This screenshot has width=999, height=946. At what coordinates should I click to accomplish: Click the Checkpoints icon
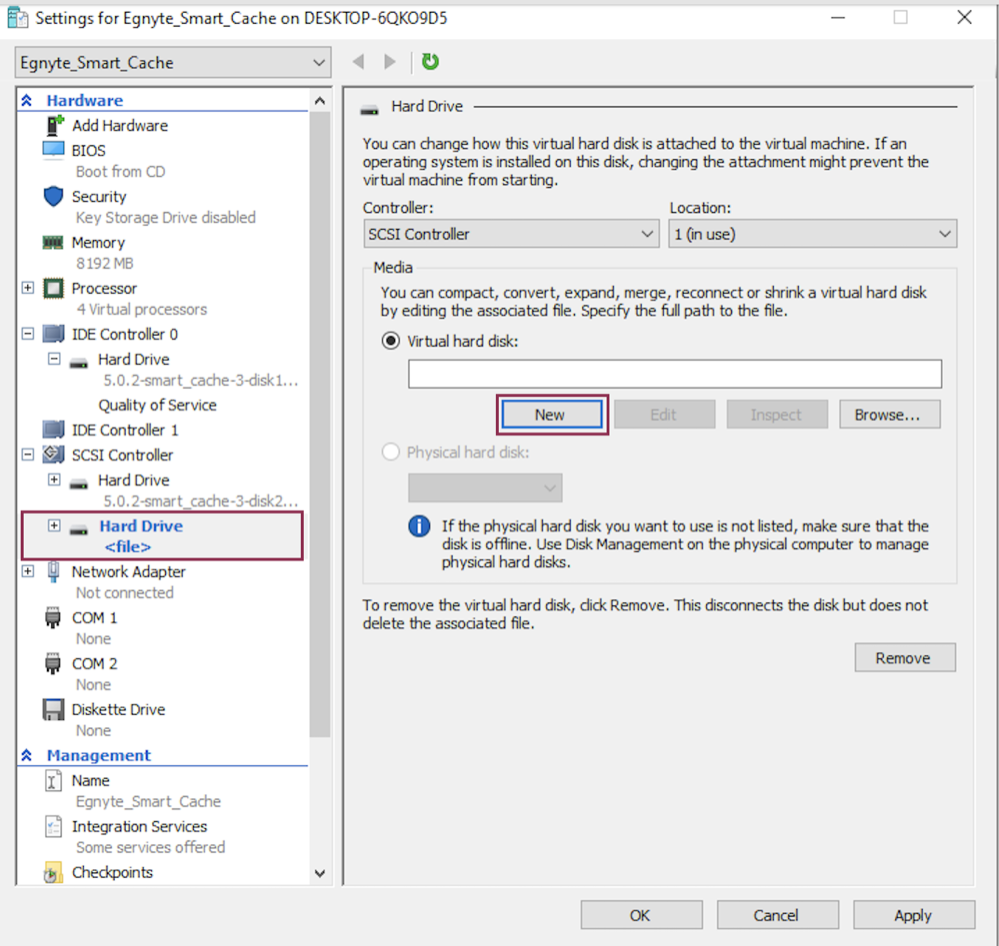[54, 872]
